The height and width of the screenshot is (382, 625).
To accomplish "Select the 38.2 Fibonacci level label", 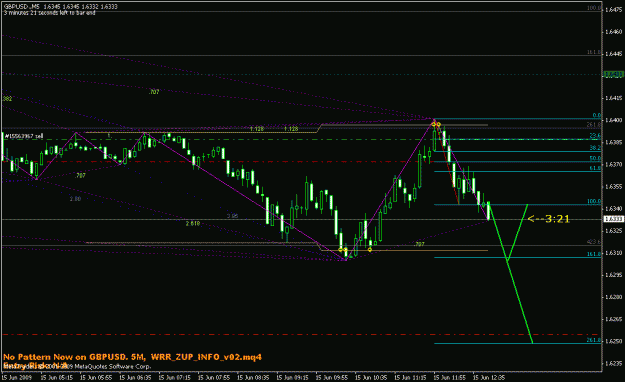I will (595, 148).
